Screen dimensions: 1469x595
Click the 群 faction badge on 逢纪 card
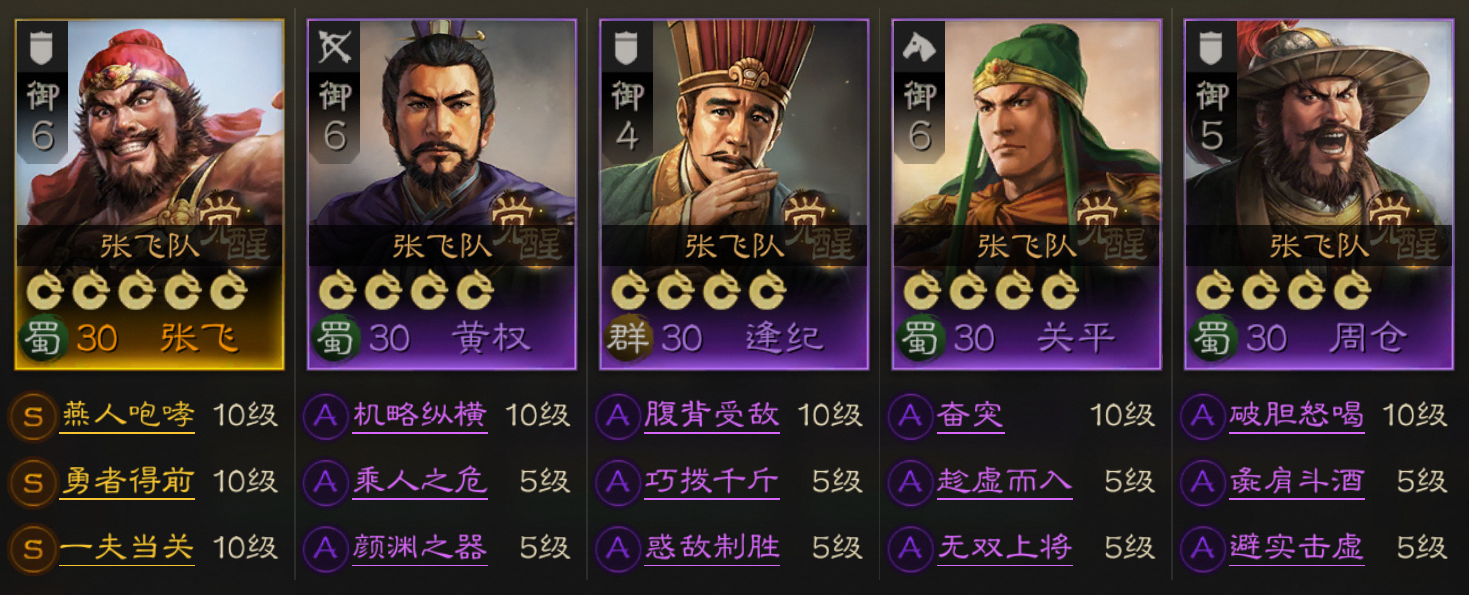click(x=626, y=339)
